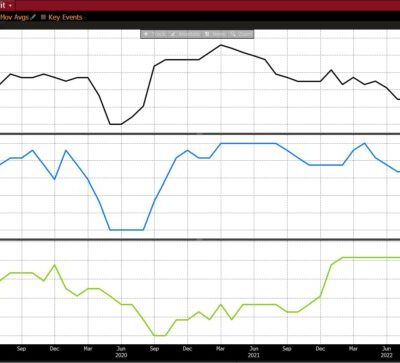The image size is (400, 363).
Task: Activate the Zoom tool in floating toolbar
Action: pos(241,34)
